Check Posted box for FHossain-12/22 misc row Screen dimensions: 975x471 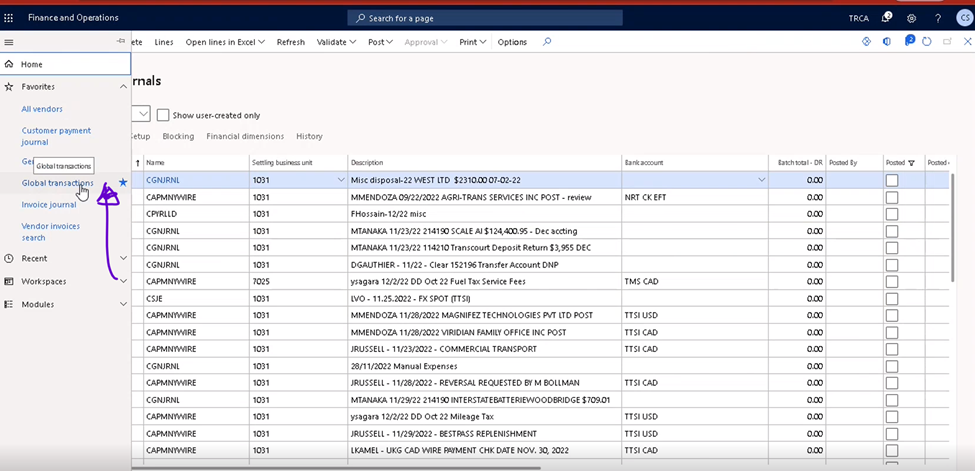click(x=892, y=214)
